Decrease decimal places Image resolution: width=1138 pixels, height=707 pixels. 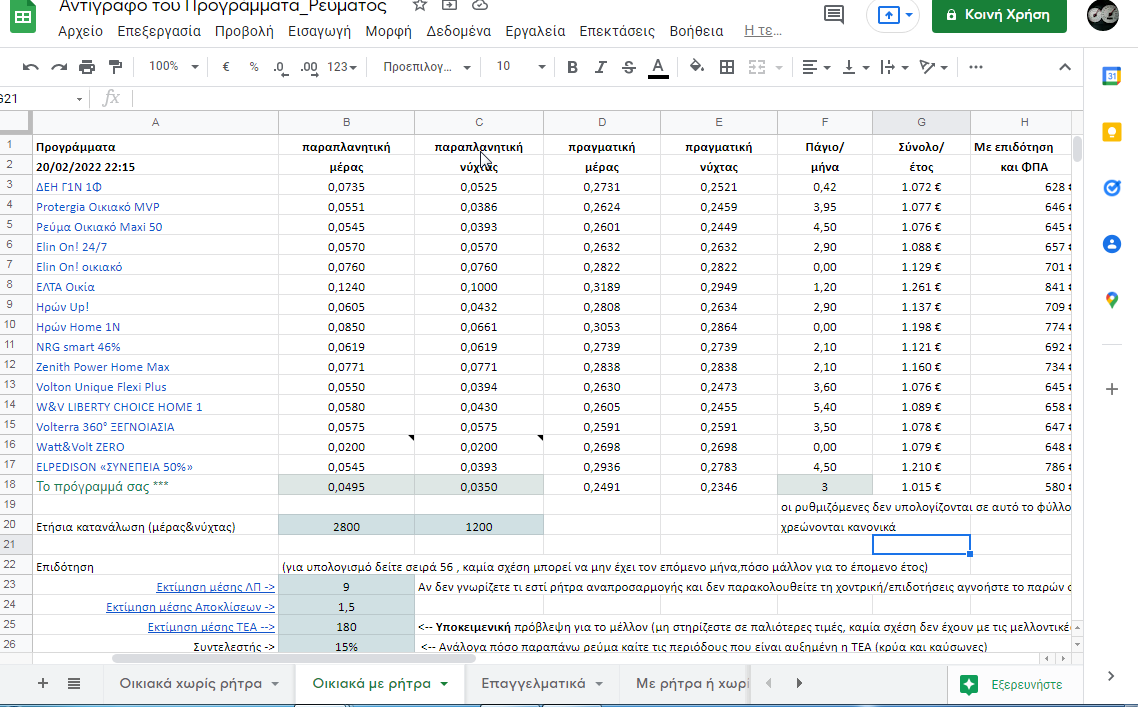pos(280,68)
